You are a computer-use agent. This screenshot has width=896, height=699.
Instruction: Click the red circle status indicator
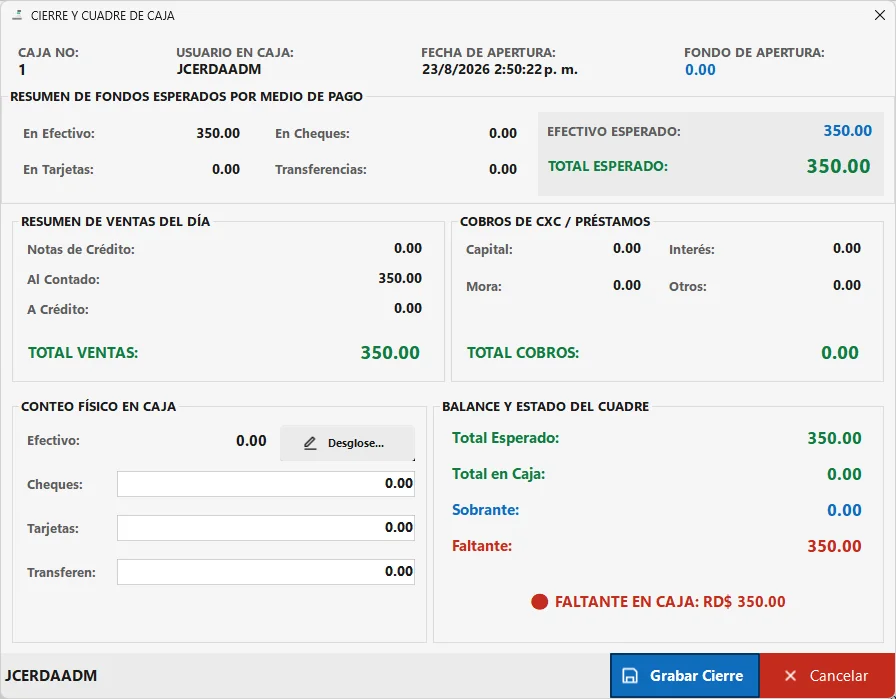pos(539,602)
